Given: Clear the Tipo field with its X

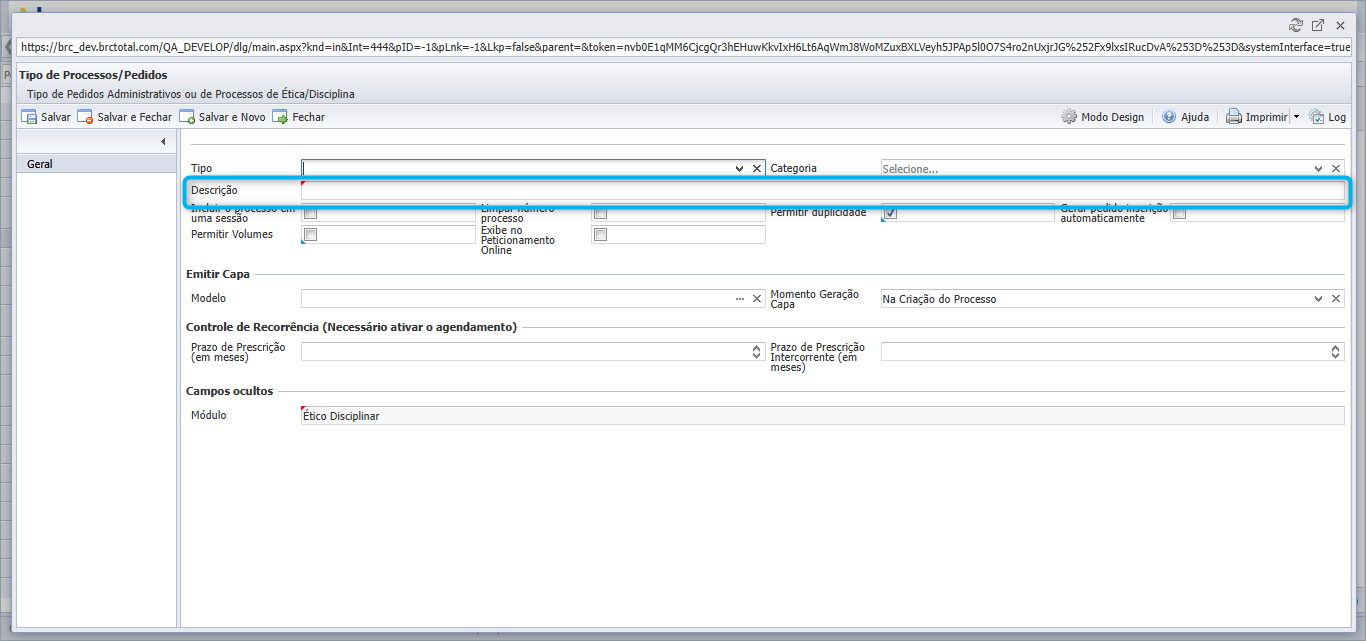Looking at the screenshot, I should point(757,169).
